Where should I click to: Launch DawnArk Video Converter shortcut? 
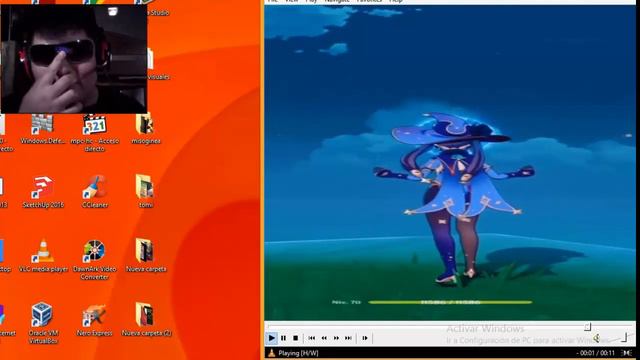[94, 260]
